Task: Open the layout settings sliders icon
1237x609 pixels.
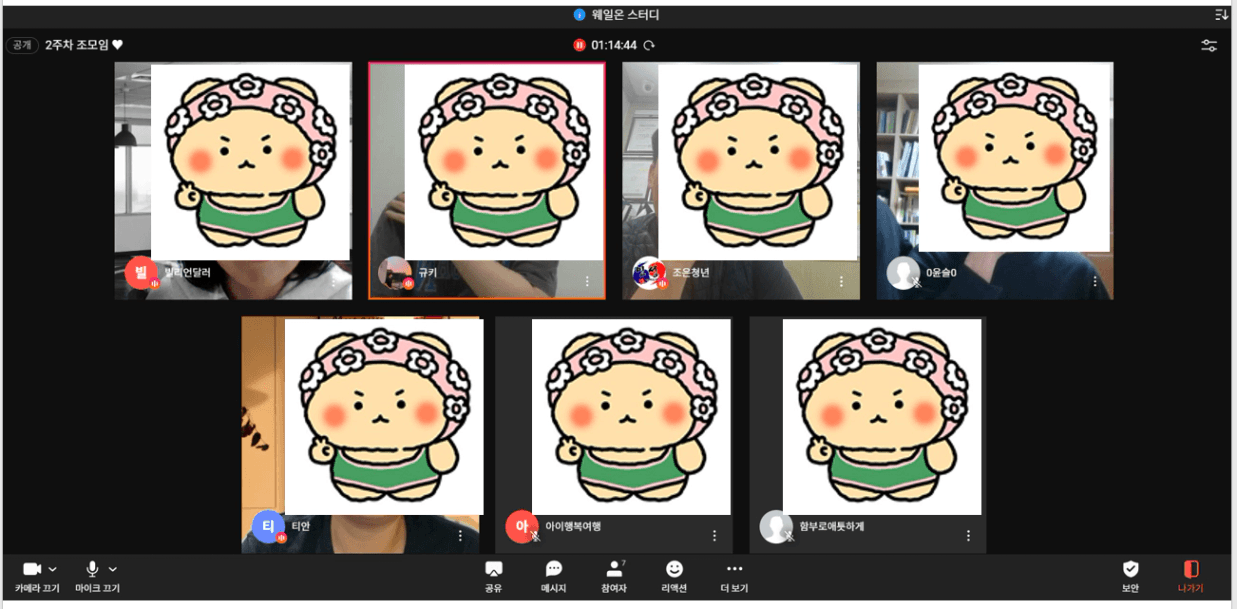Action: tap(1209, 45)
